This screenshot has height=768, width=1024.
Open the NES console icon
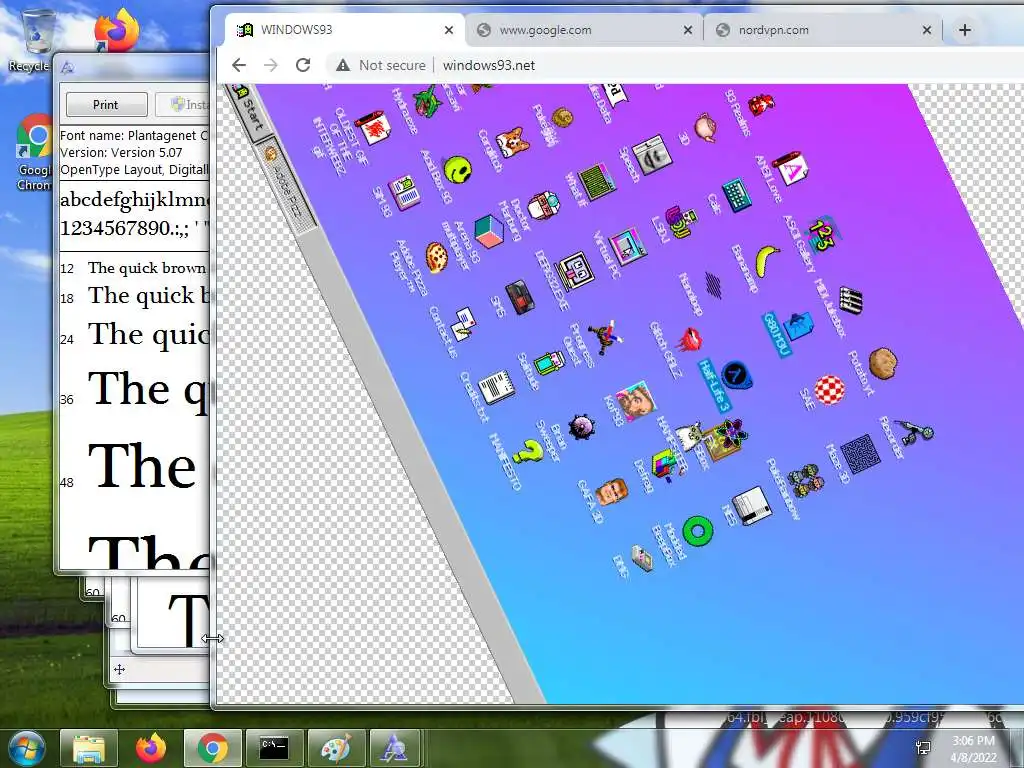point(752,507)
